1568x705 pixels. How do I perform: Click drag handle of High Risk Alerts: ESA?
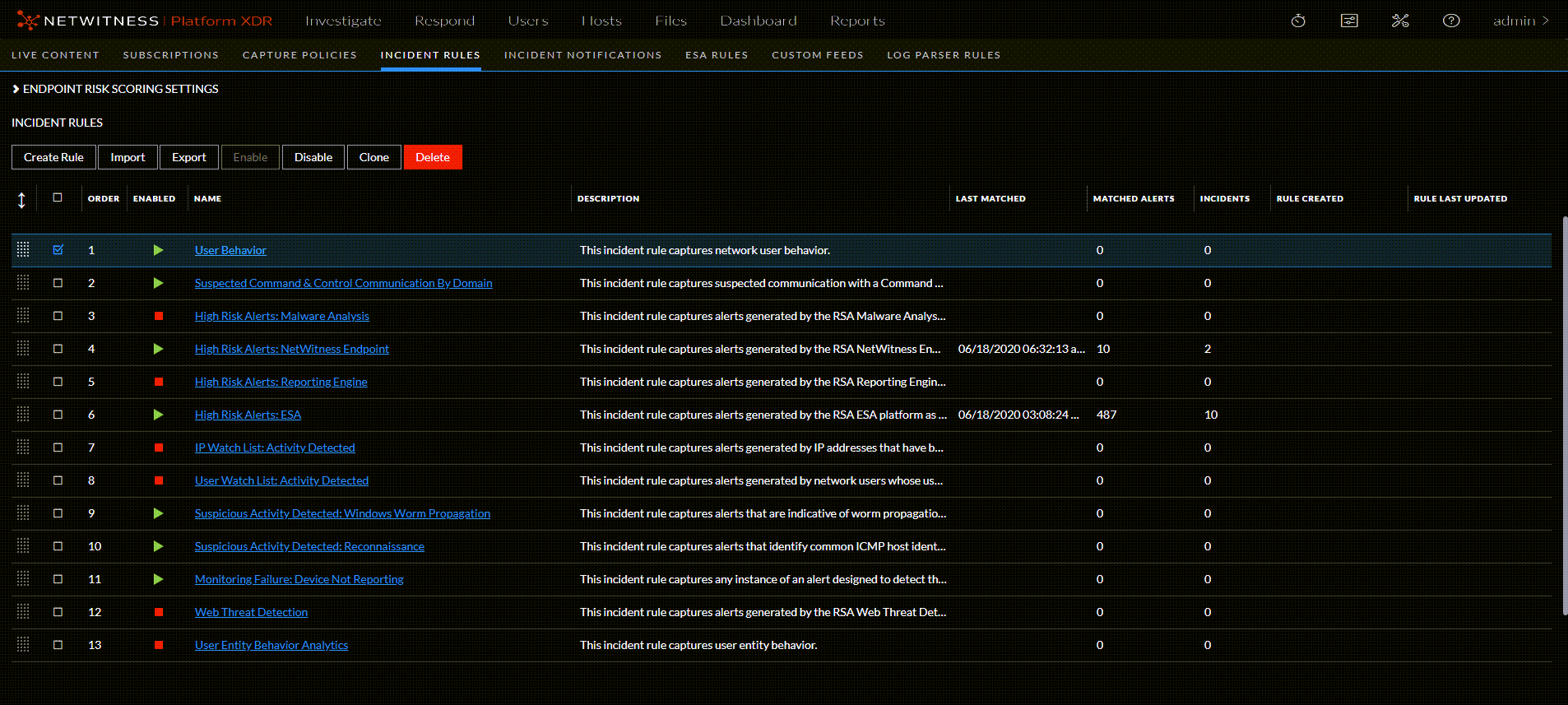(x=23, y=415)
